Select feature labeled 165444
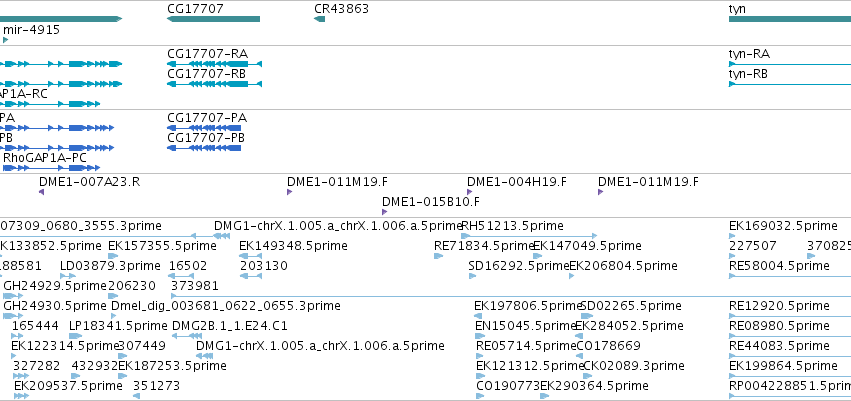Screen dimensions: 851x401 pos(35,326)
